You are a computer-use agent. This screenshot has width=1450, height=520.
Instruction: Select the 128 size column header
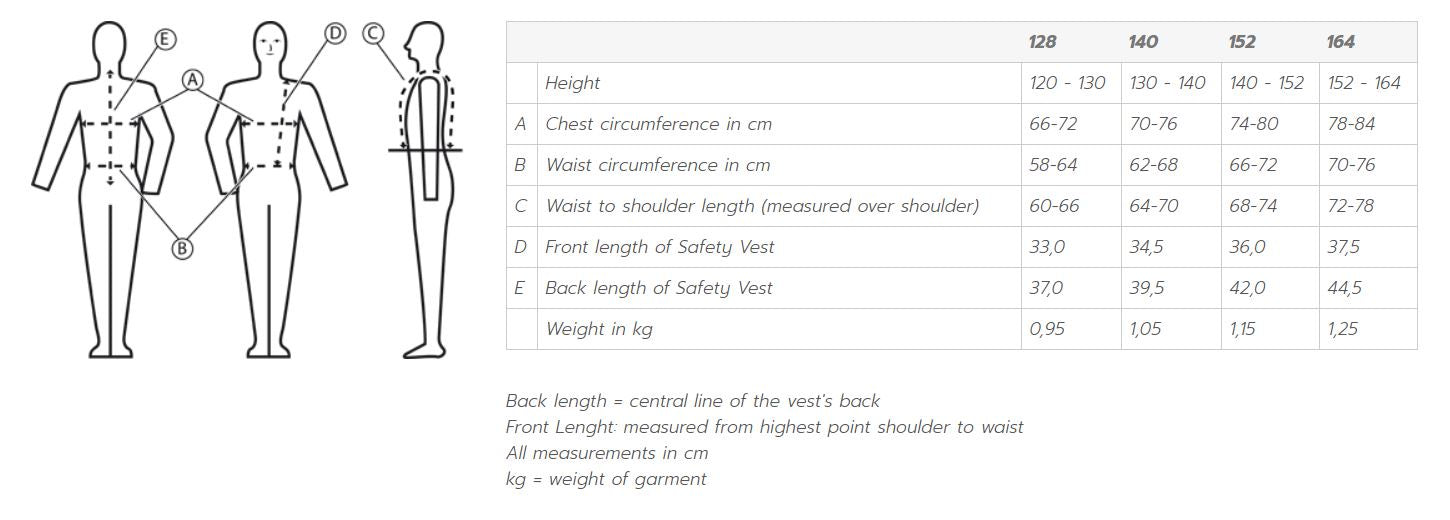pyautogui.click(x=1042, y=42)
